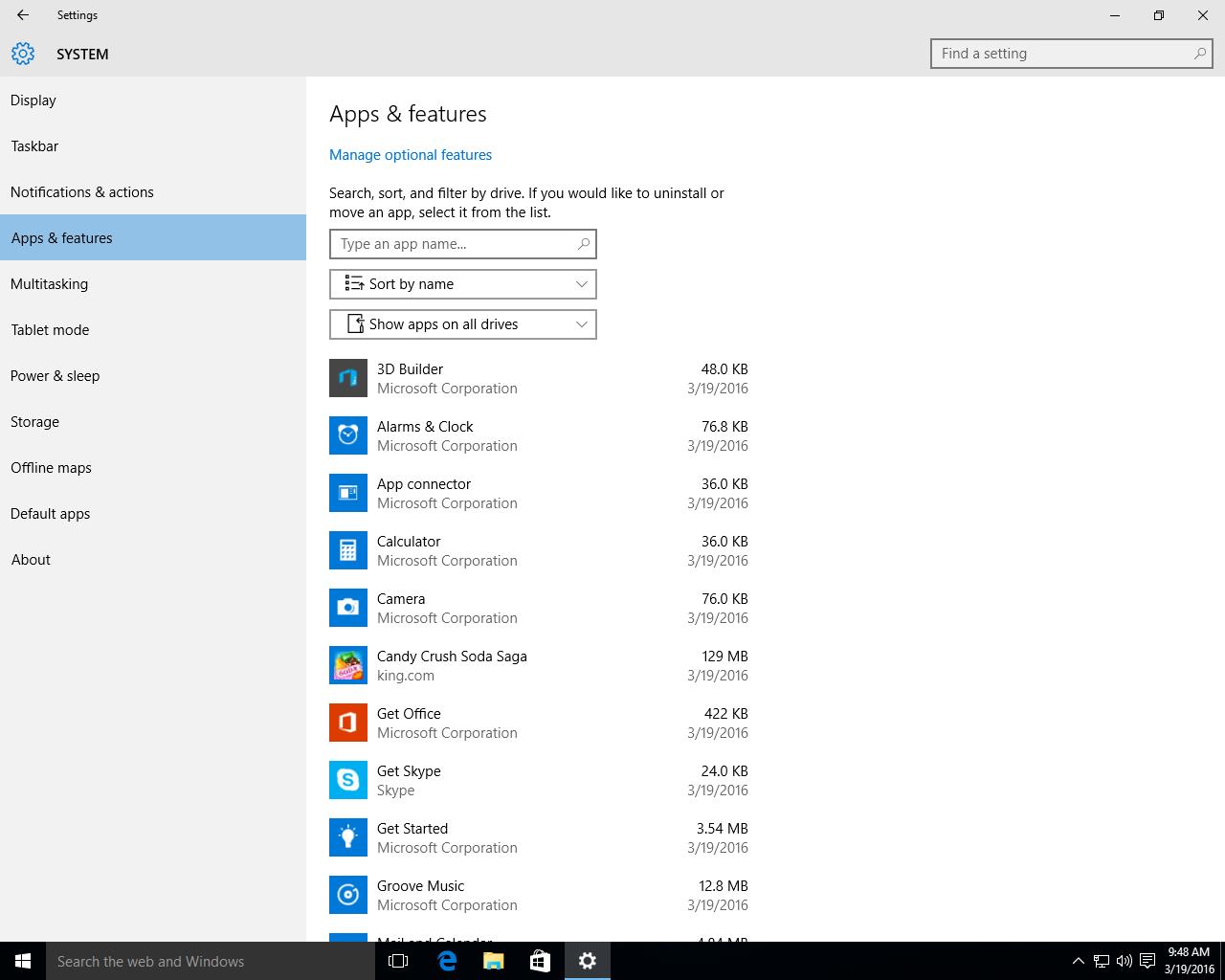This screenshot has width=1225, height=980.
Task: Click magnifier in app name search box
Action: tap(583, 244)
